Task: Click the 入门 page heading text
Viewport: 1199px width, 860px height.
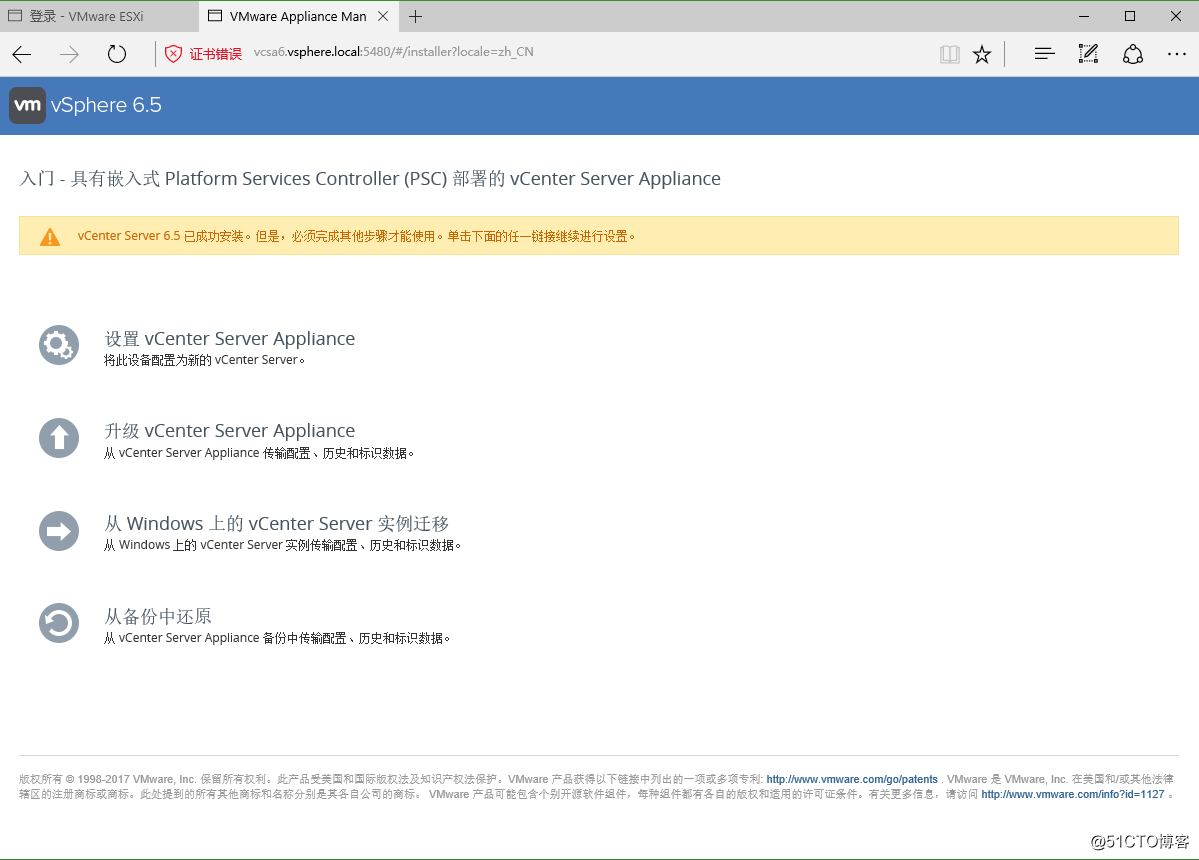Action: pyautogui.click(x=370, y=179)
